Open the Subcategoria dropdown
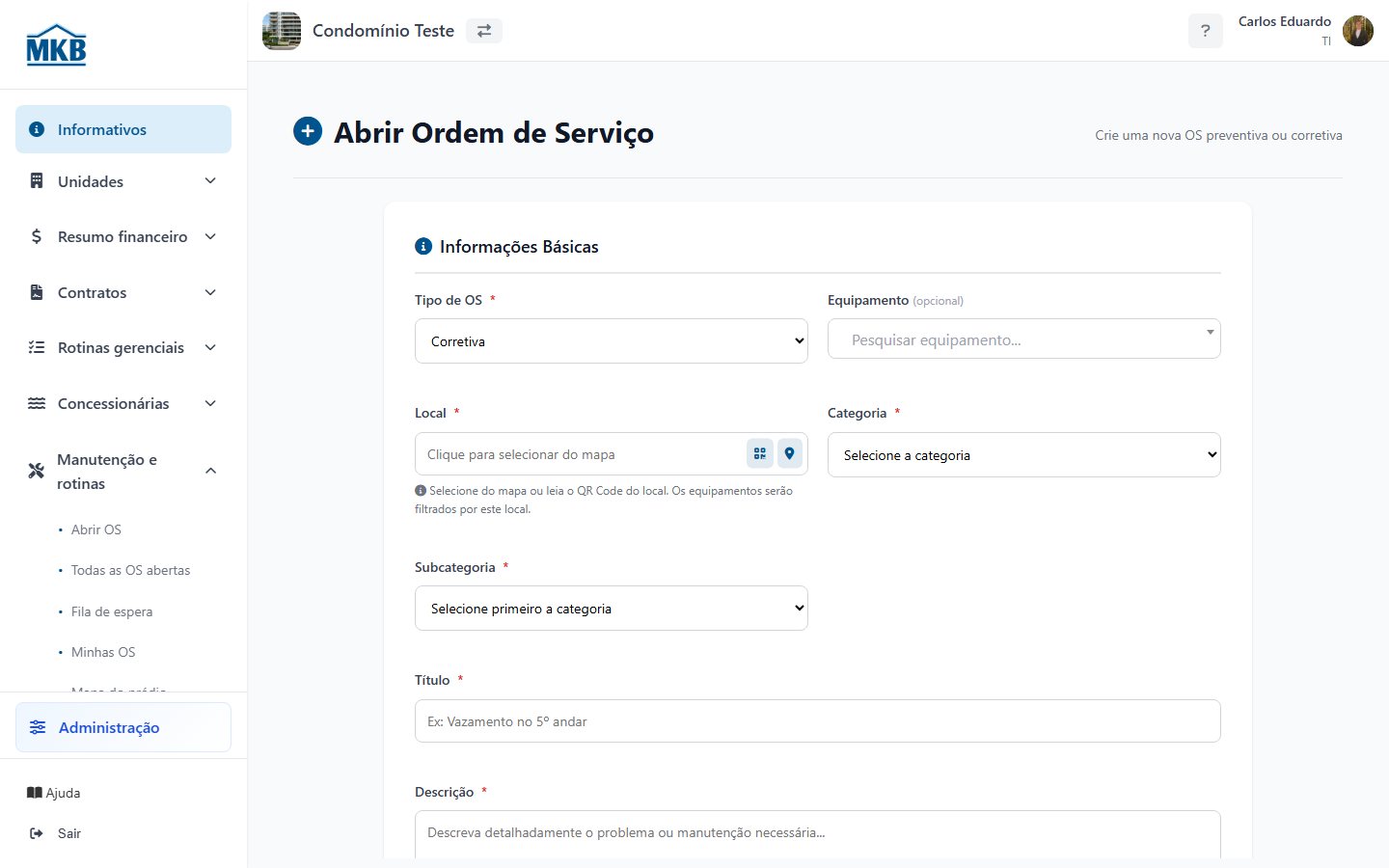The image size is (1389, 868). click(x=612, y=609)
